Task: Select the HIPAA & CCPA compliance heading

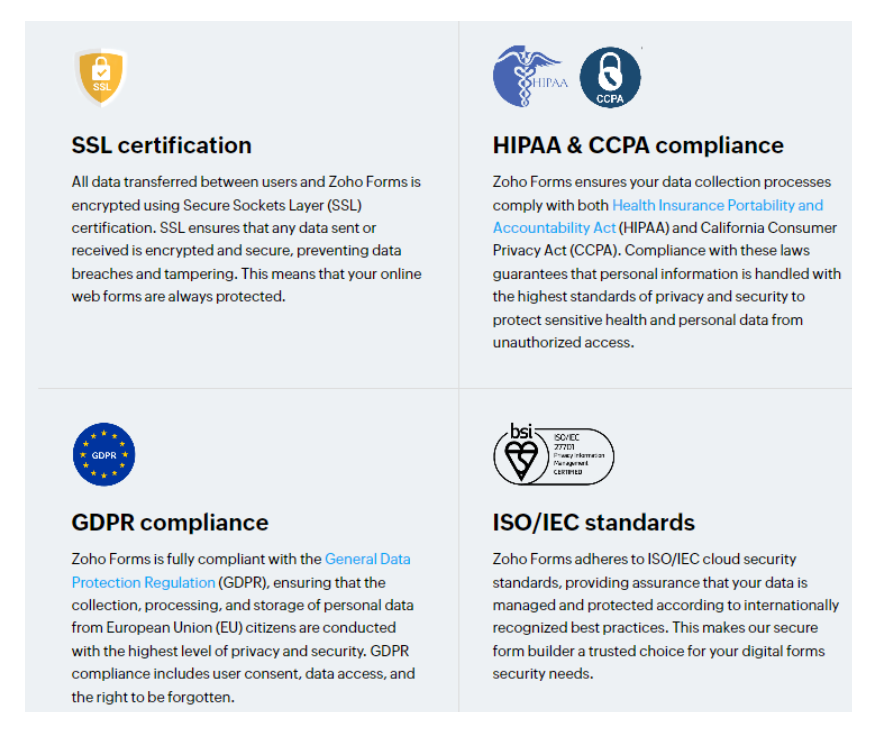Action: [637, 145]
